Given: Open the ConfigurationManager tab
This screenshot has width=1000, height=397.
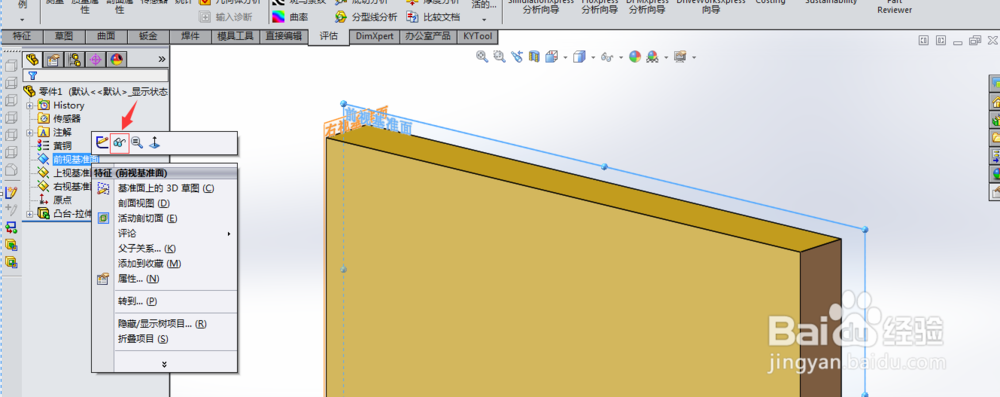Looking at the screenshot, I should [75, 60].
